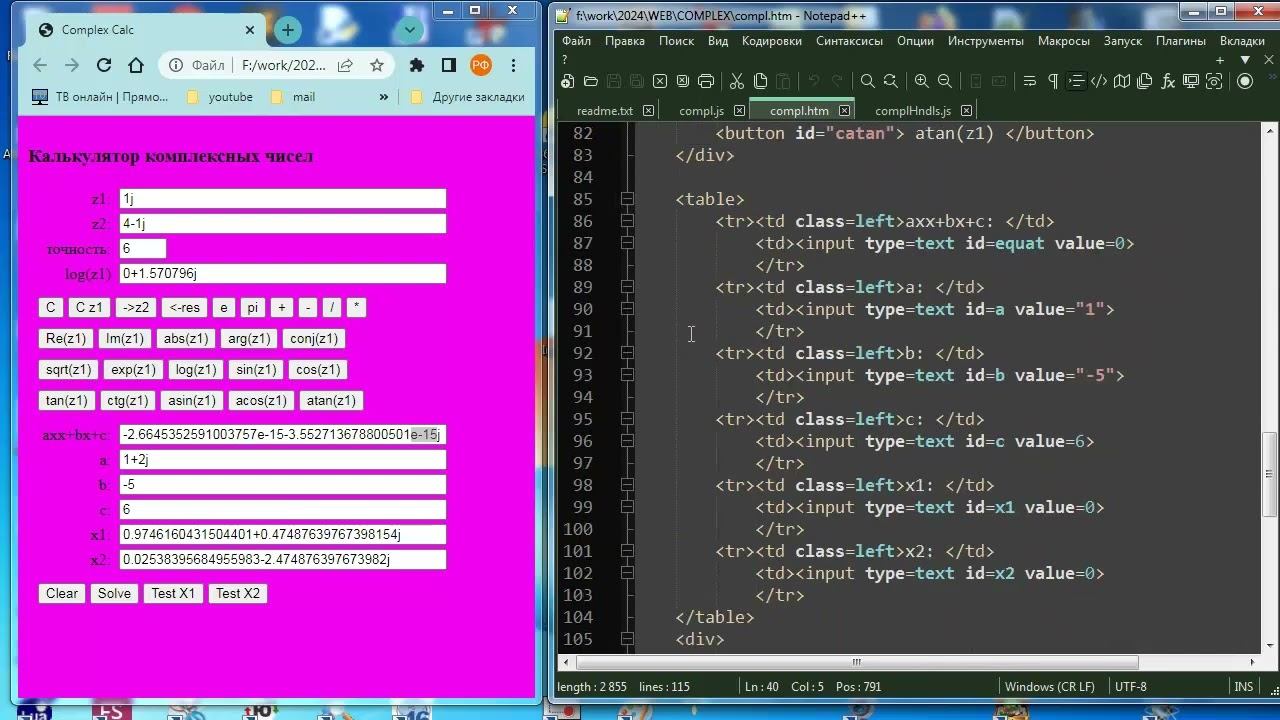Cut selection with the scissors icon
Viewport: 1280px width, 720px height.
tap(737, 81)
